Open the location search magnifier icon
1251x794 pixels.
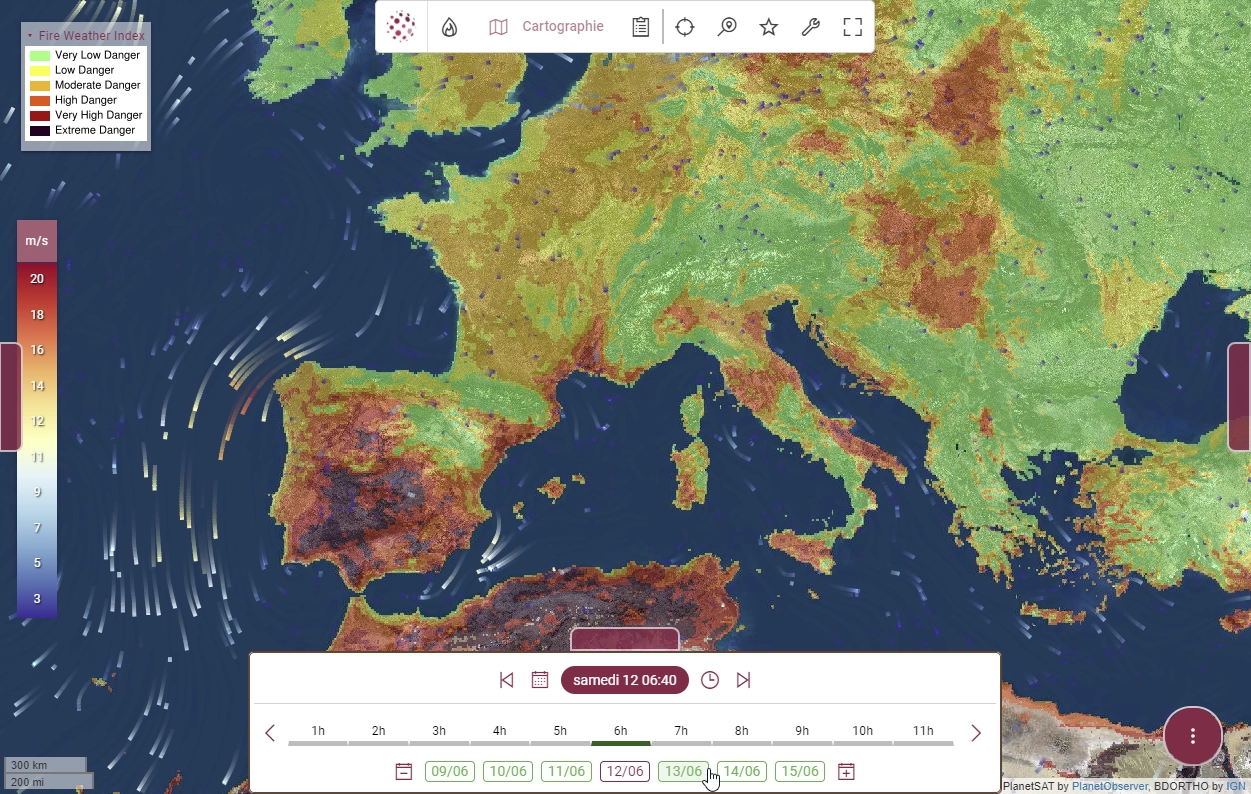click(x=726, y=27)
